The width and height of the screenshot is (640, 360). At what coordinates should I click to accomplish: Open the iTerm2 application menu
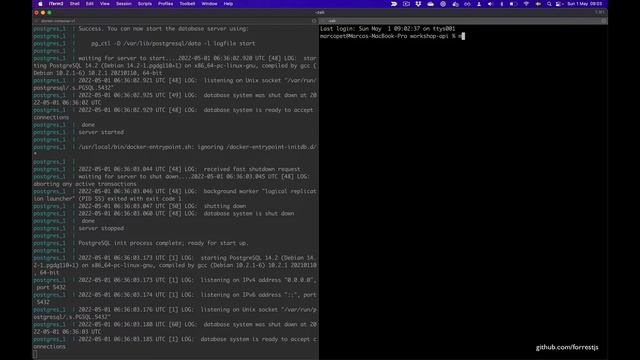point(56,4)
